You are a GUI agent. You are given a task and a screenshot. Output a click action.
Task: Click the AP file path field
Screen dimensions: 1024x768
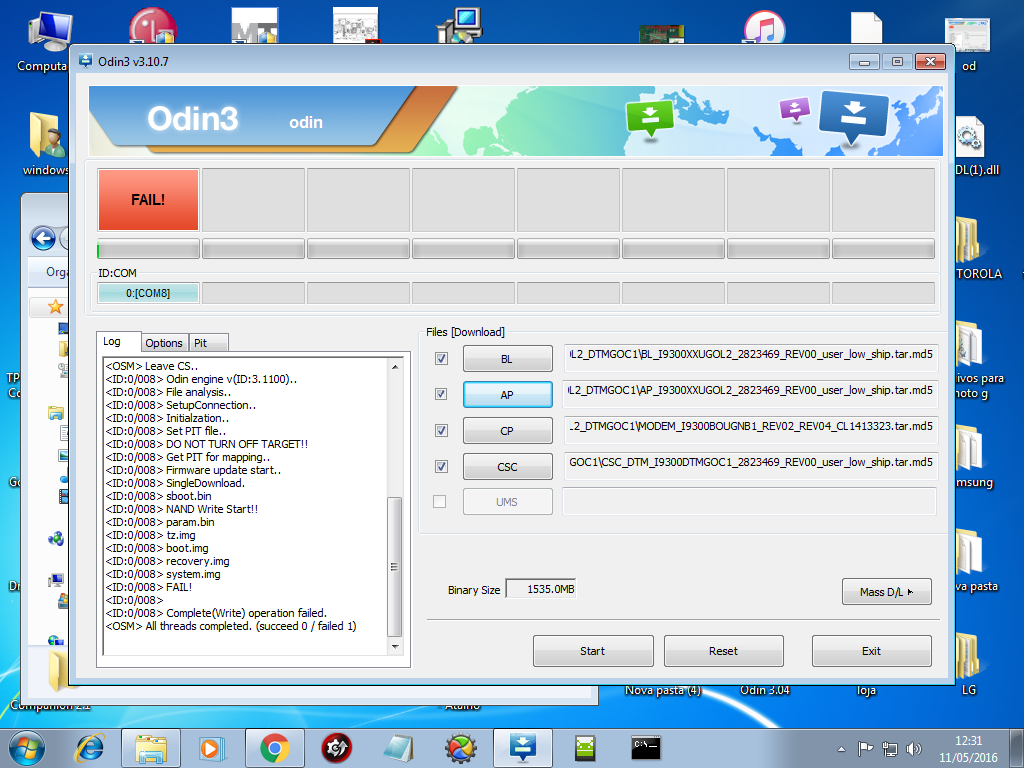(751, 394)
